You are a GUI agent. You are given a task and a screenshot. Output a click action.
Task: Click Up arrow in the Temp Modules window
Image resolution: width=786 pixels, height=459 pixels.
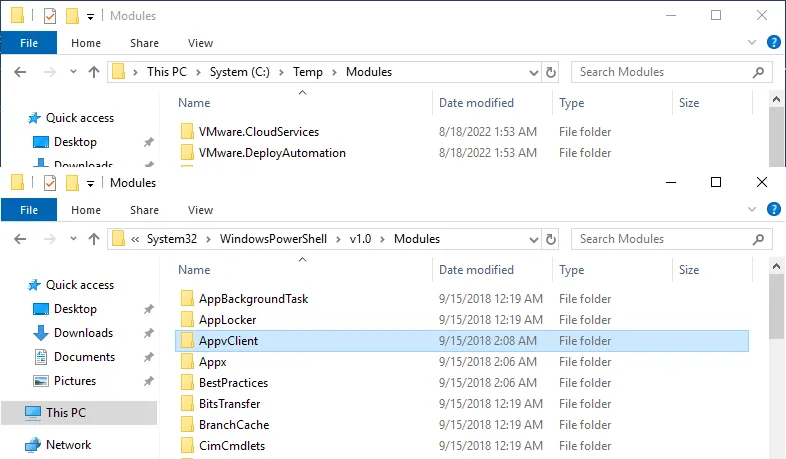pyautogui.click(x=94, y=72)
